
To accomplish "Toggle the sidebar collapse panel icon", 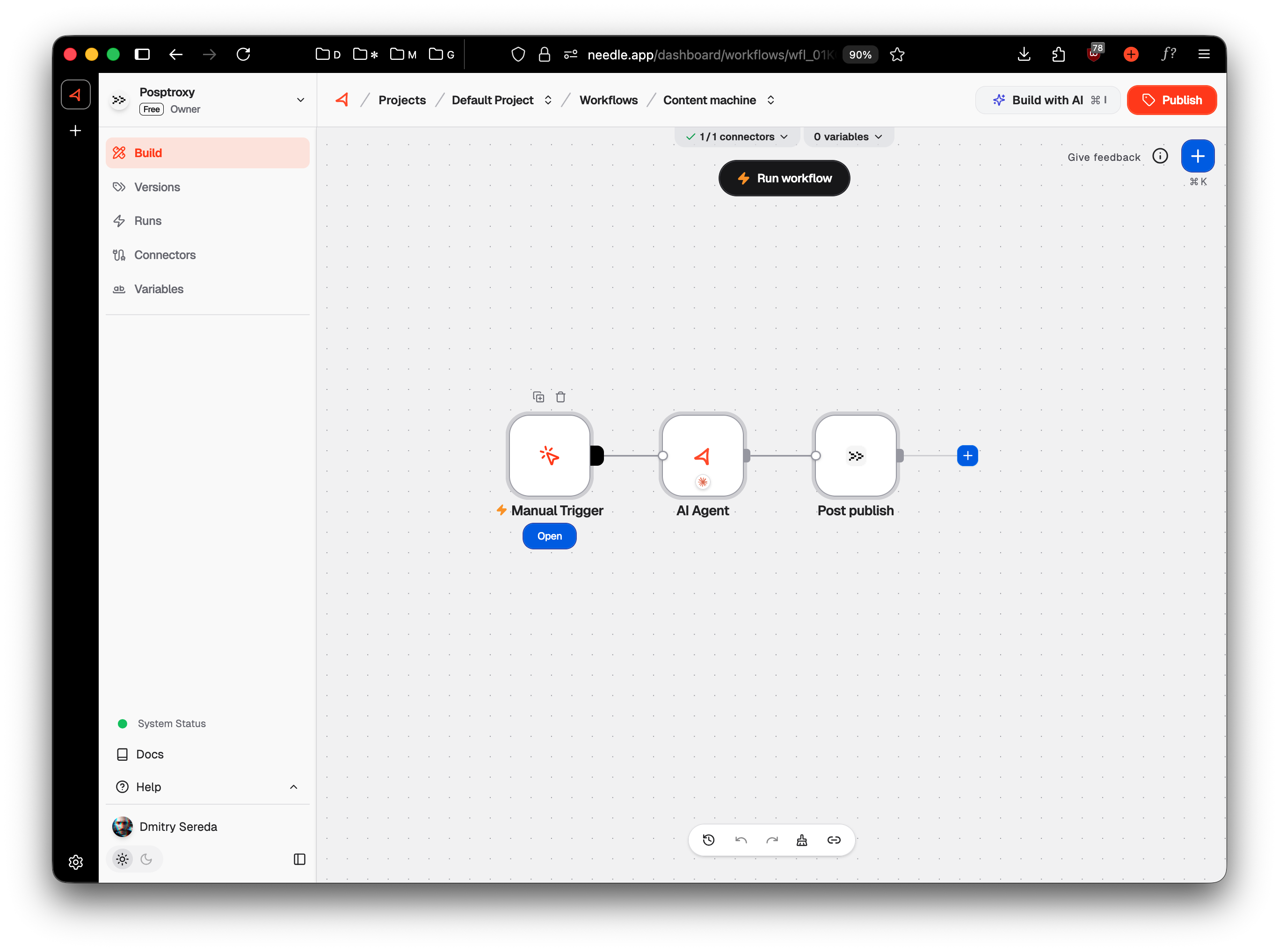I will [x=299, y=859].
